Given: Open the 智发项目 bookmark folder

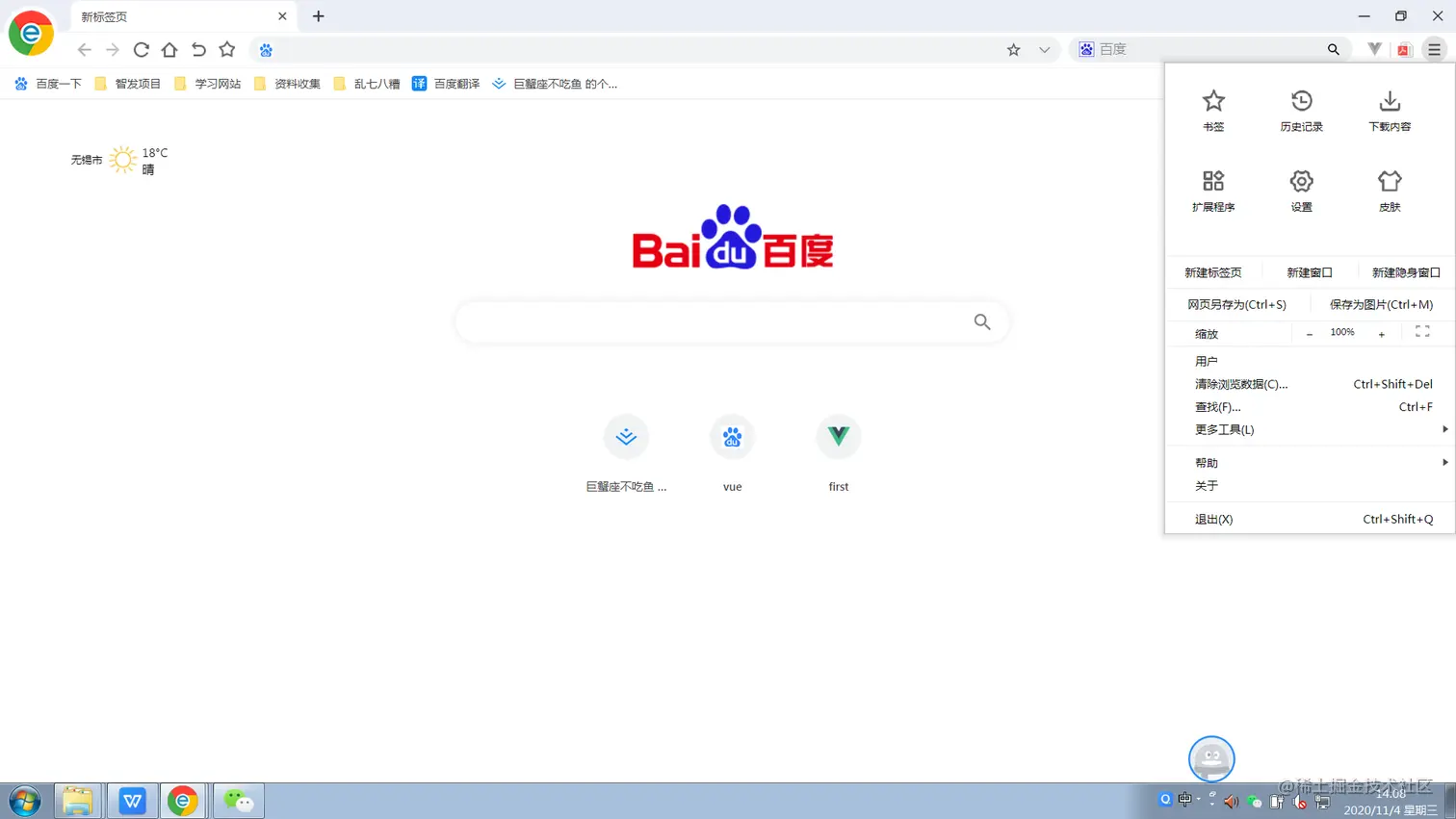Looking at the screenshot, I should click(x=127, y=84).
